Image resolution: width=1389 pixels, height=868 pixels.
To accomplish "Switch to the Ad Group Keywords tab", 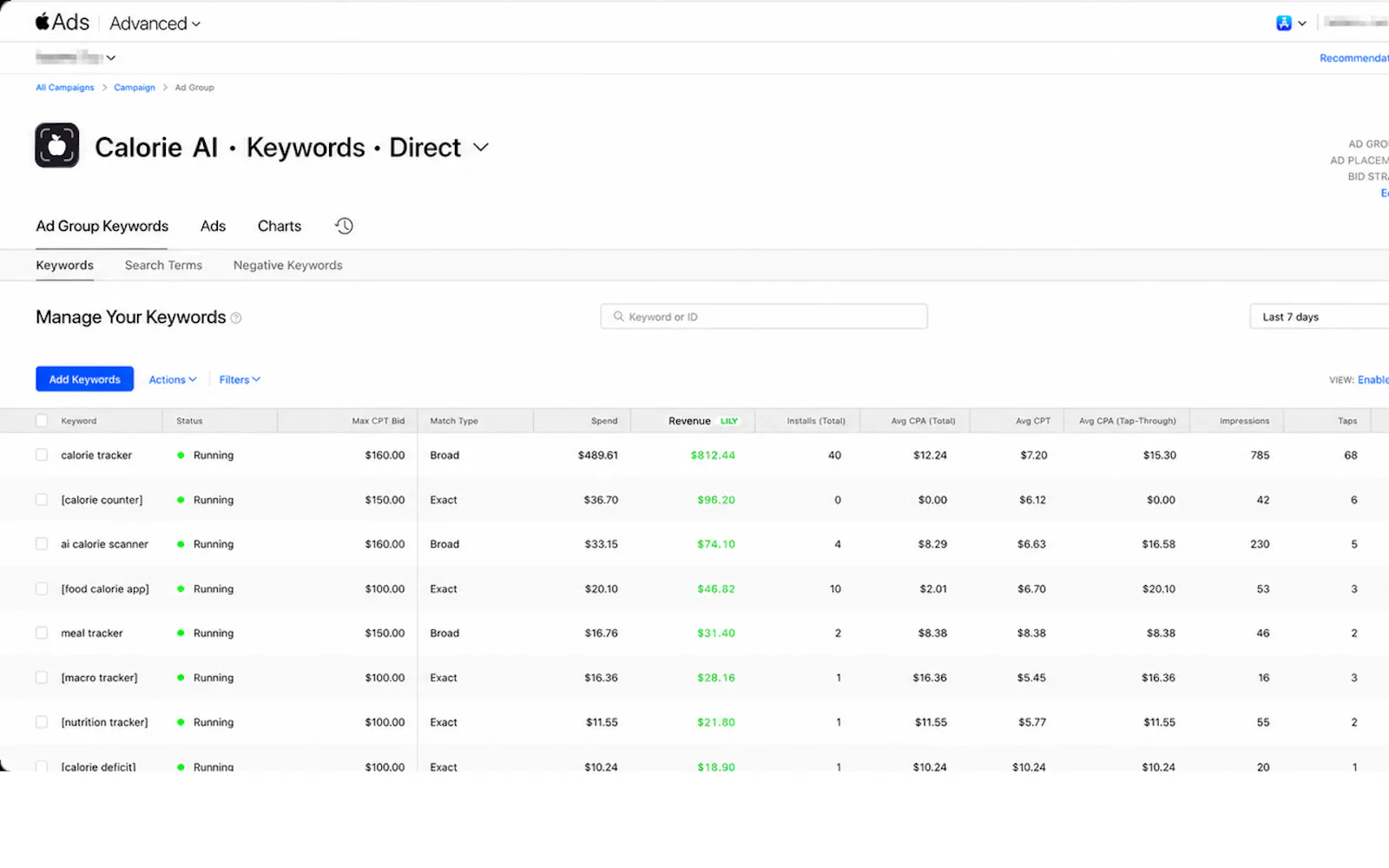I will (x=102, y=227).
